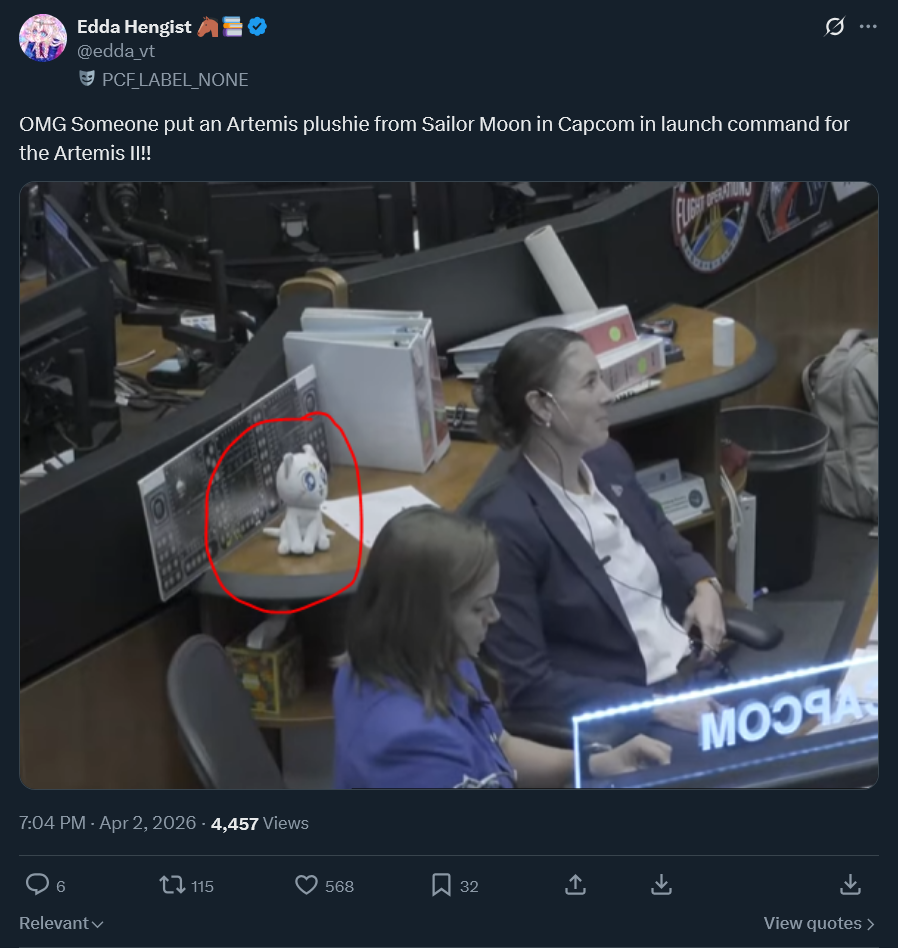Expand the Relevant sort dropdown

click(62, 923)
